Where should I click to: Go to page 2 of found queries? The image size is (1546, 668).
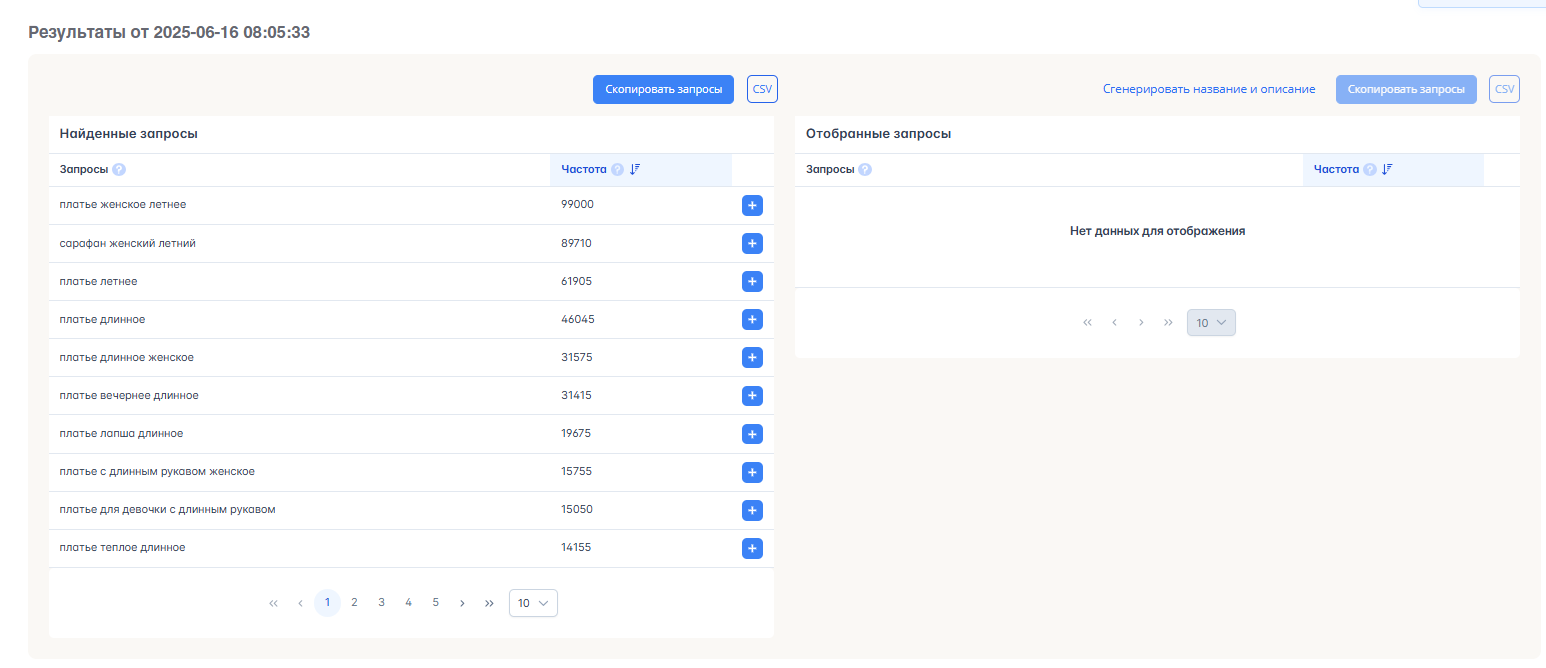tap(354, 603)
